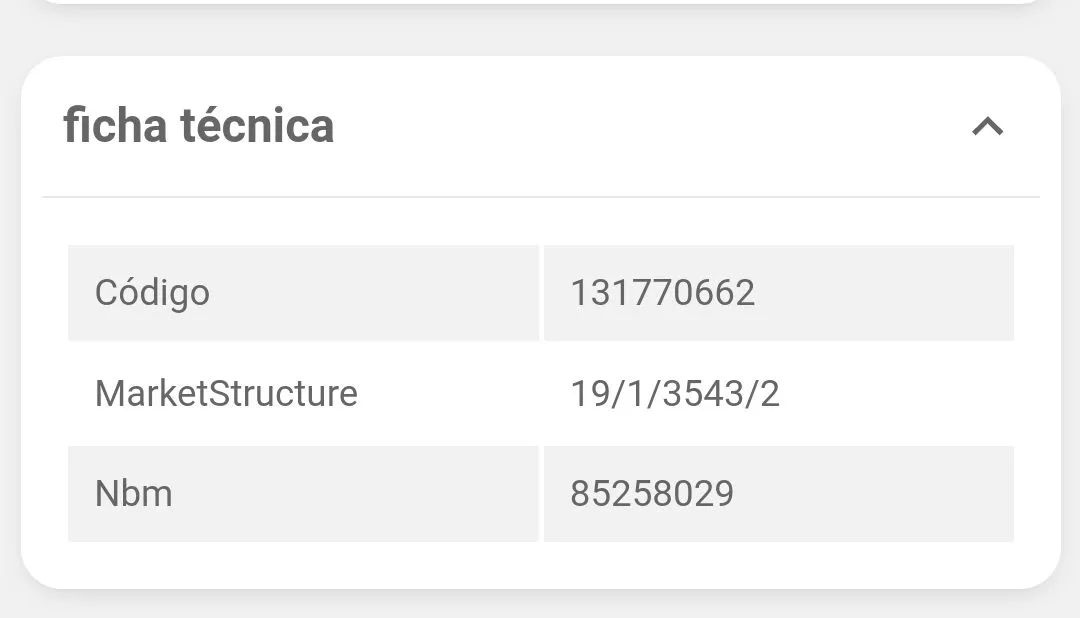Image resolution: width=1080 pixels, height=618 pixels.
Task: Select the MarketStructure label
Action: pyautogui.click(x=226, y=393)
